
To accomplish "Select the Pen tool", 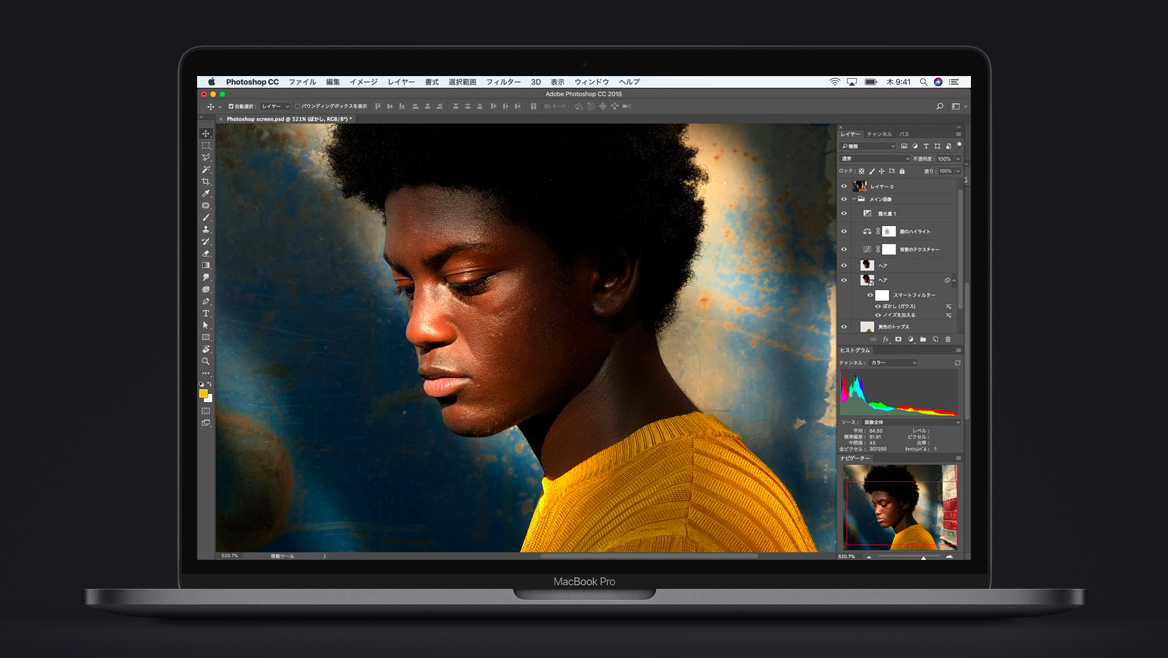I will pyautogui.click(x=206, y=301).
